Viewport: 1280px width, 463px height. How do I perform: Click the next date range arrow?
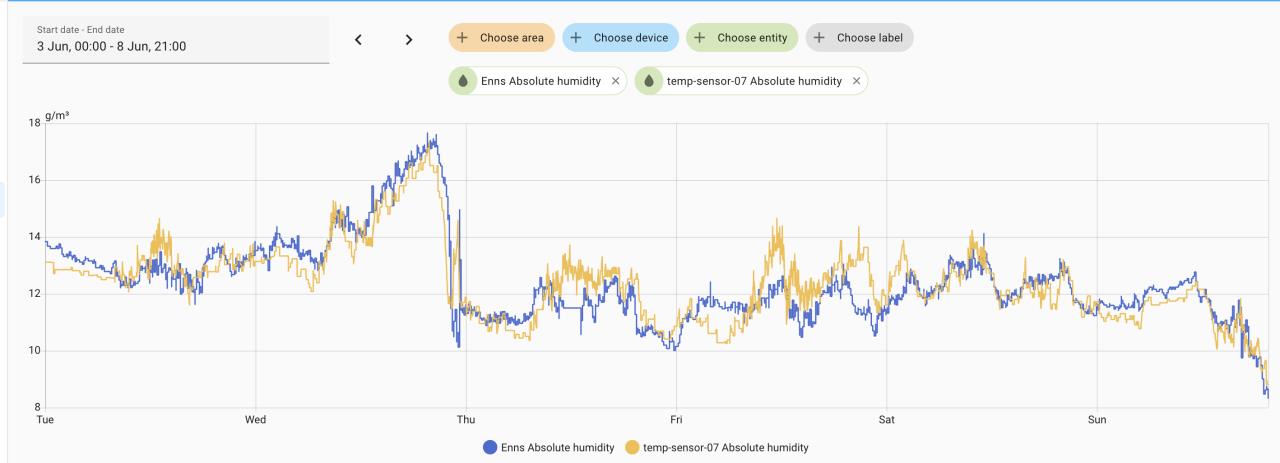[x=408, y=39]
